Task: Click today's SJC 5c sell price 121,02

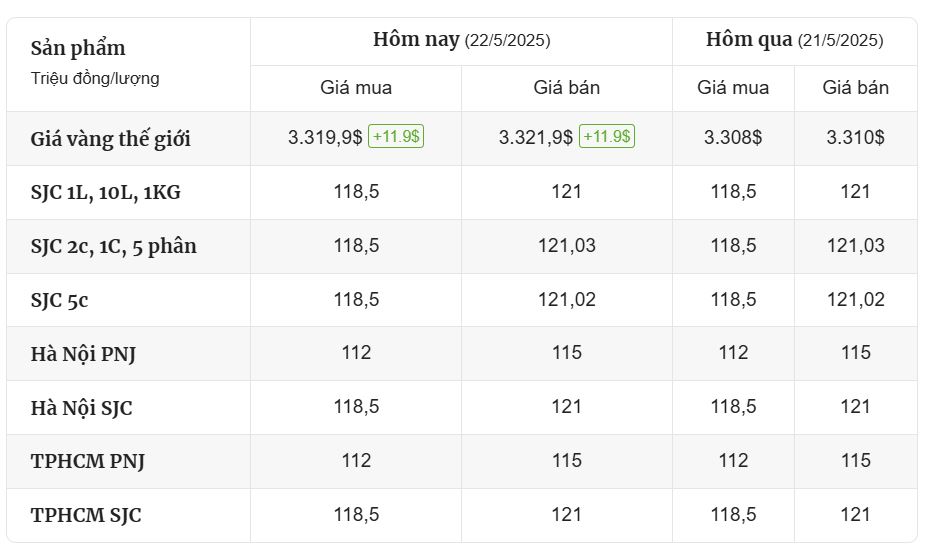Action: 566,299
